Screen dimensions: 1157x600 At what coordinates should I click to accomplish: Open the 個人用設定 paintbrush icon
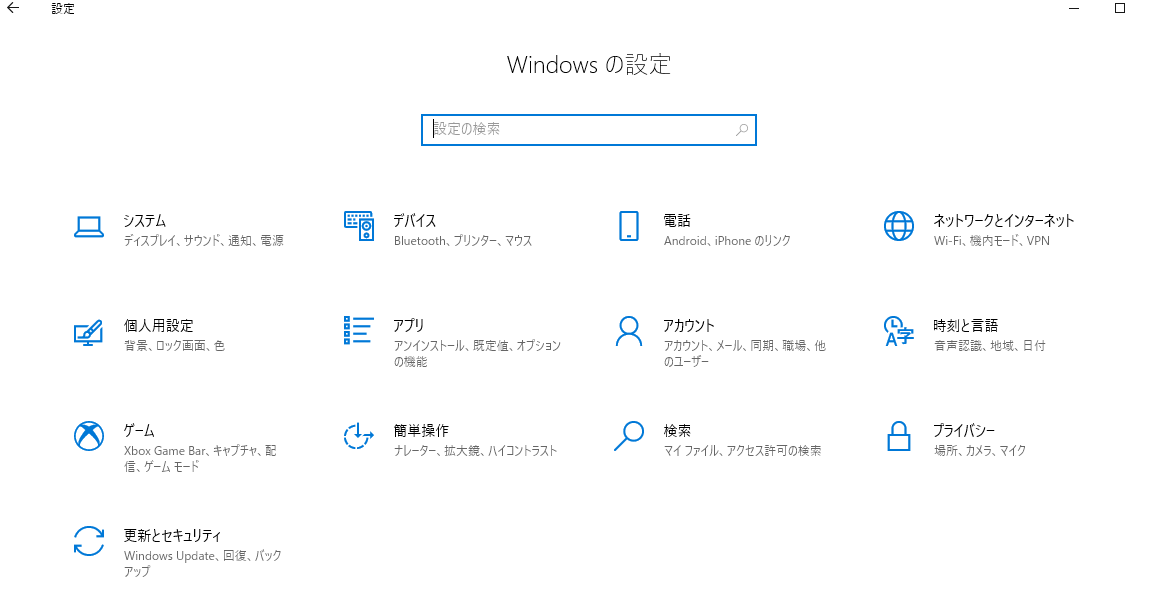point(89,333)
